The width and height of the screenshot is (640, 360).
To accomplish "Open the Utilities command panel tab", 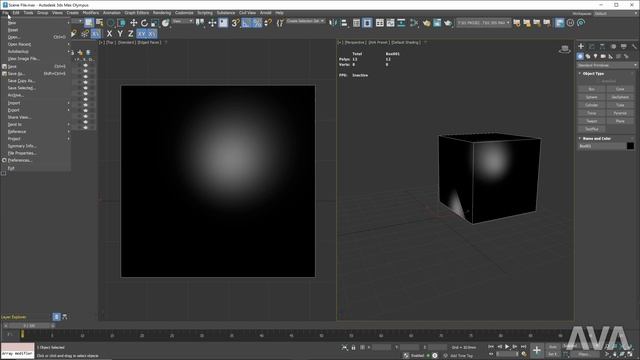I will (x=634, y=47).
